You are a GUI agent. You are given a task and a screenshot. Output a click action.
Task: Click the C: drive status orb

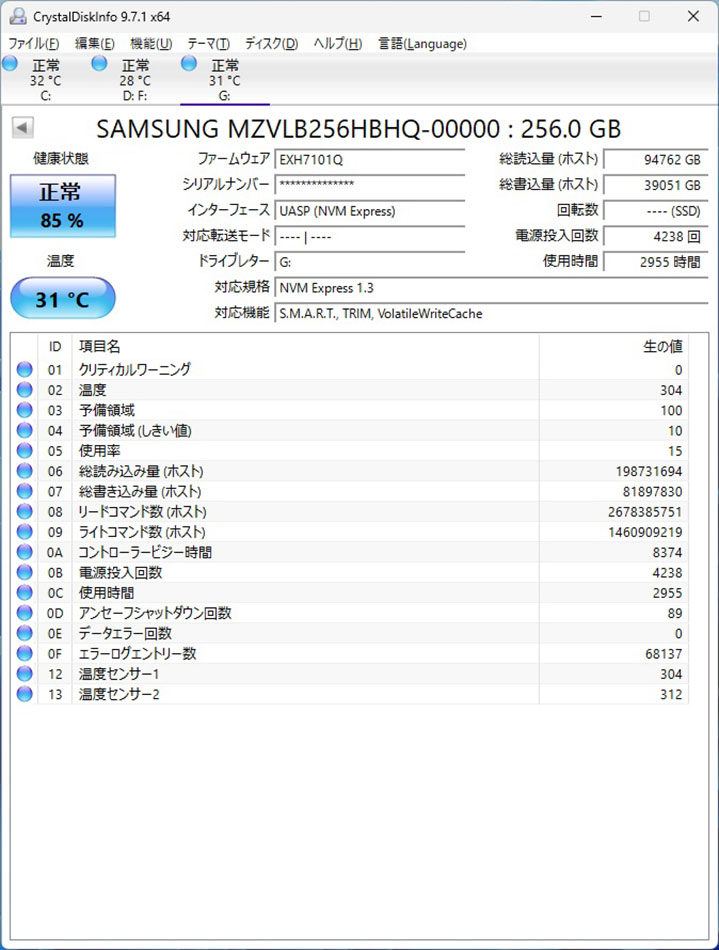coord(10,63)
